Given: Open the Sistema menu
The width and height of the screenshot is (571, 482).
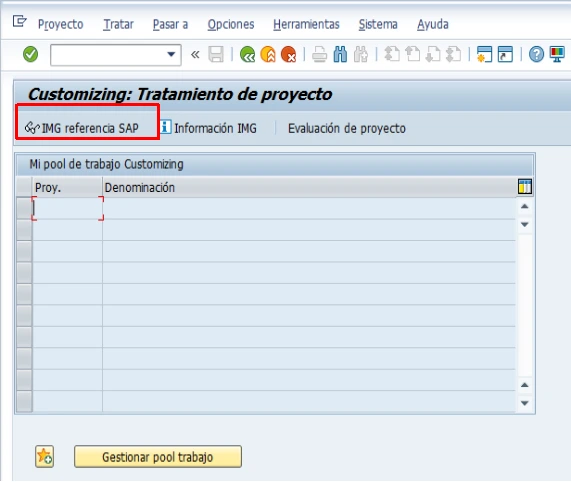Looking at the screenshot, I should coord(378,24).
